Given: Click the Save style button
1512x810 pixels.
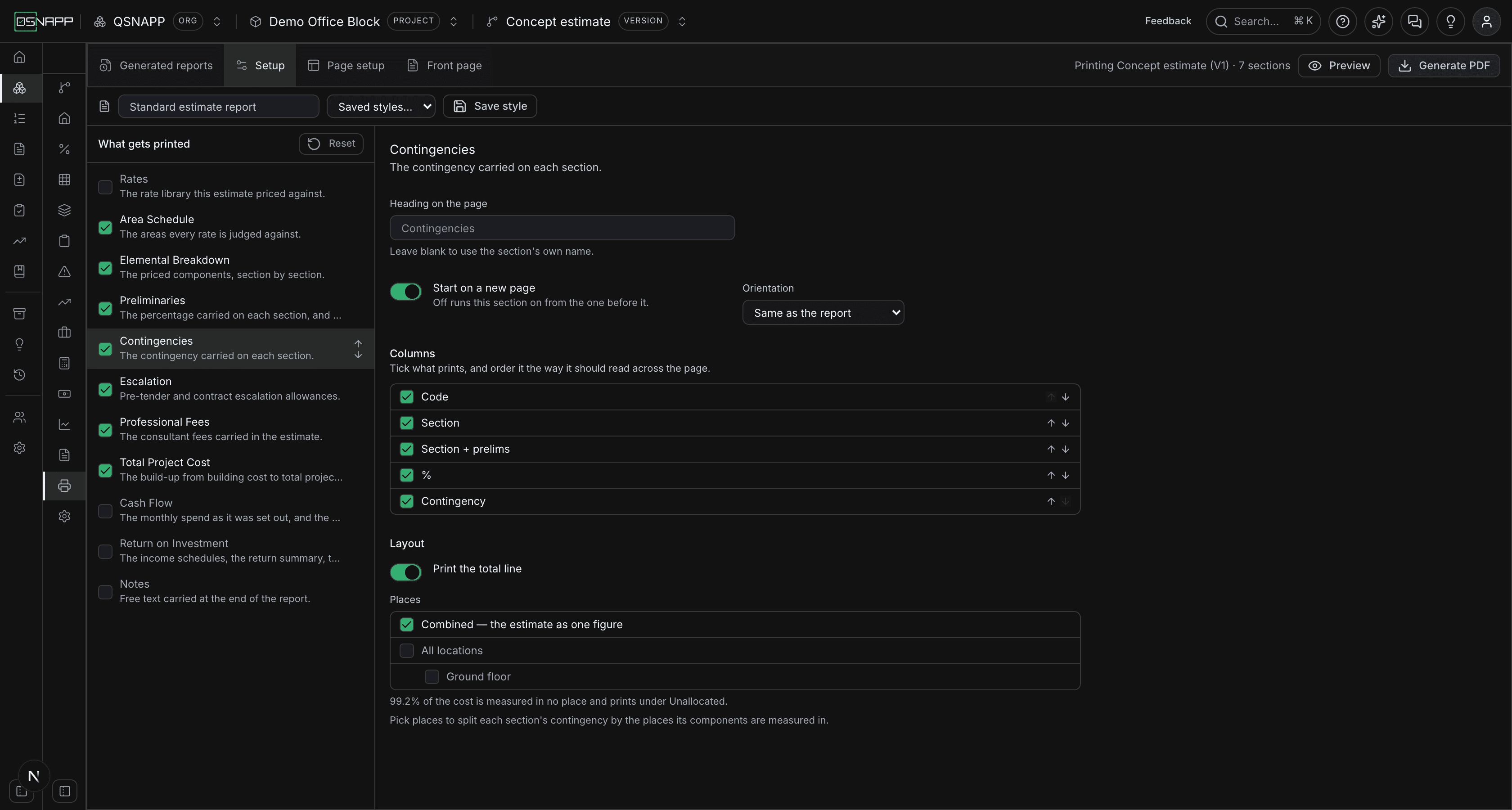Looking at the screenshot, I should [490, 107].
